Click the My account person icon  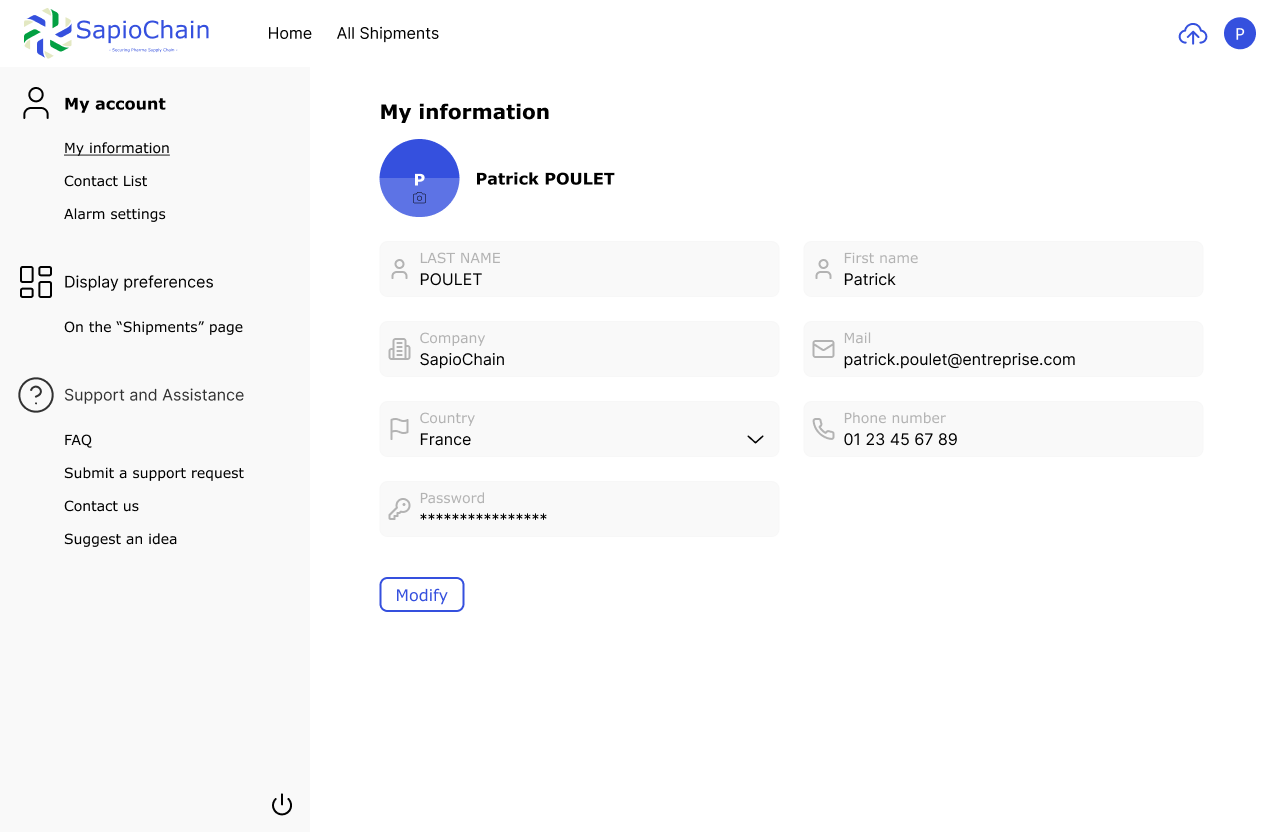(x=36, y=103)
